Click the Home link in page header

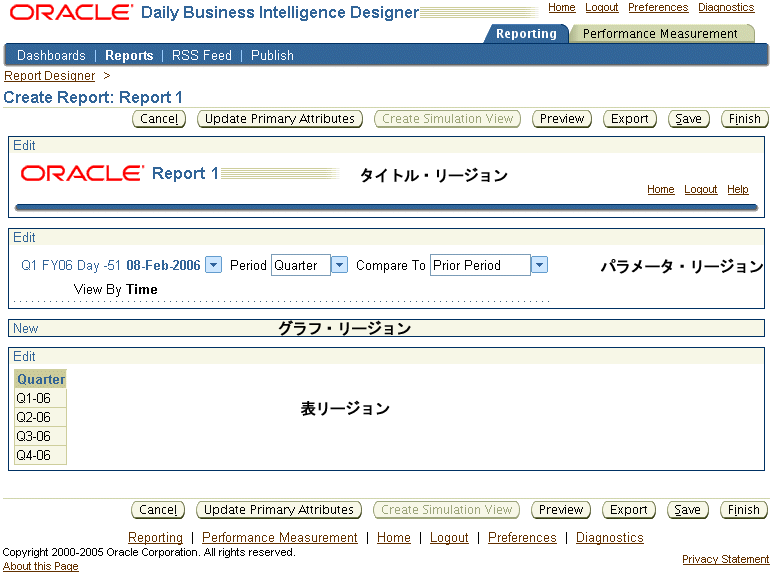point(562,7)
